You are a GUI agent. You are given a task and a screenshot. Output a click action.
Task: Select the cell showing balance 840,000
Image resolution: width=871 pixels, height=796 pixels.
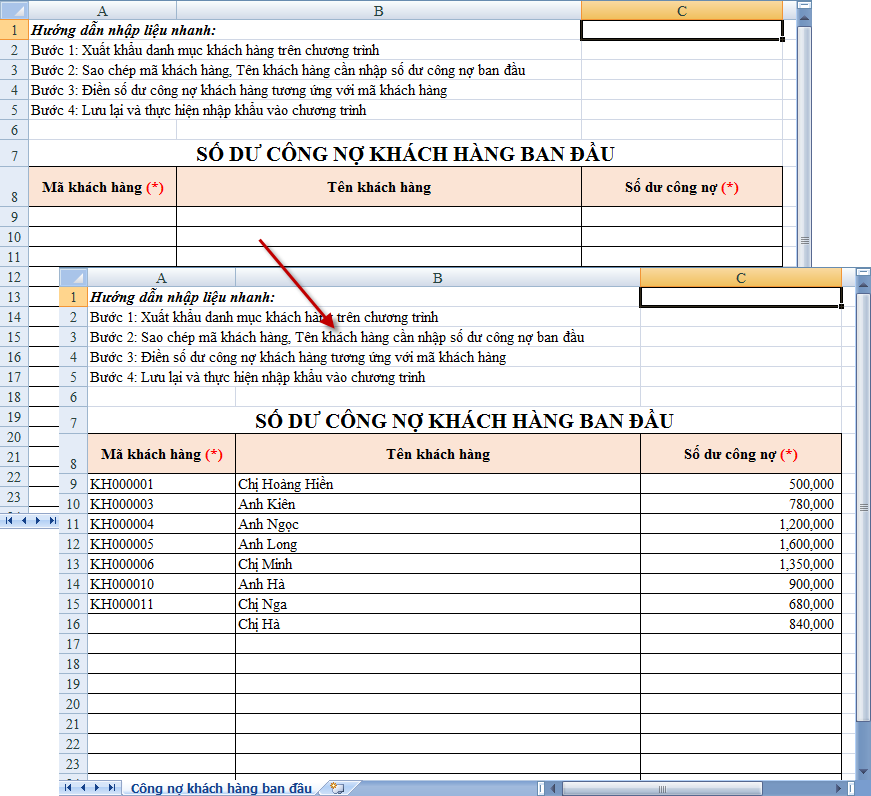[x=740, y=624]
